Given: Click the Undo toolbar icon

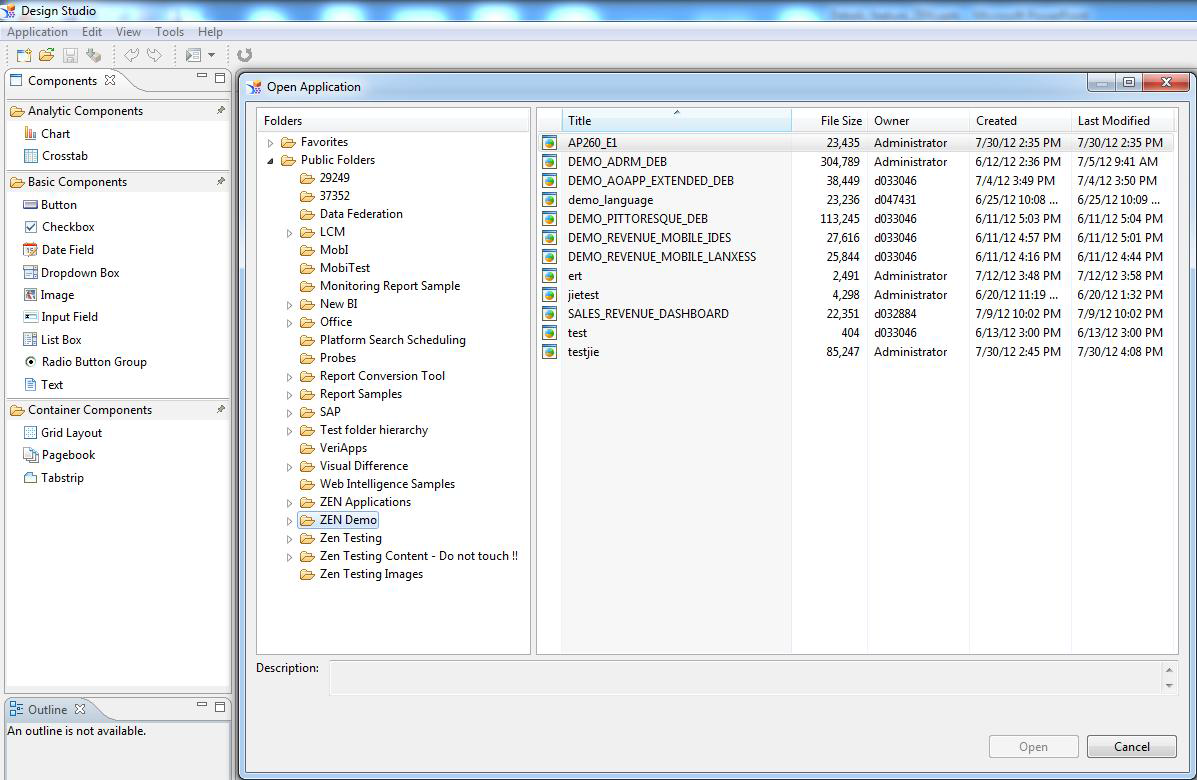Looking at the screenshot, I should [x=131, y=55].
